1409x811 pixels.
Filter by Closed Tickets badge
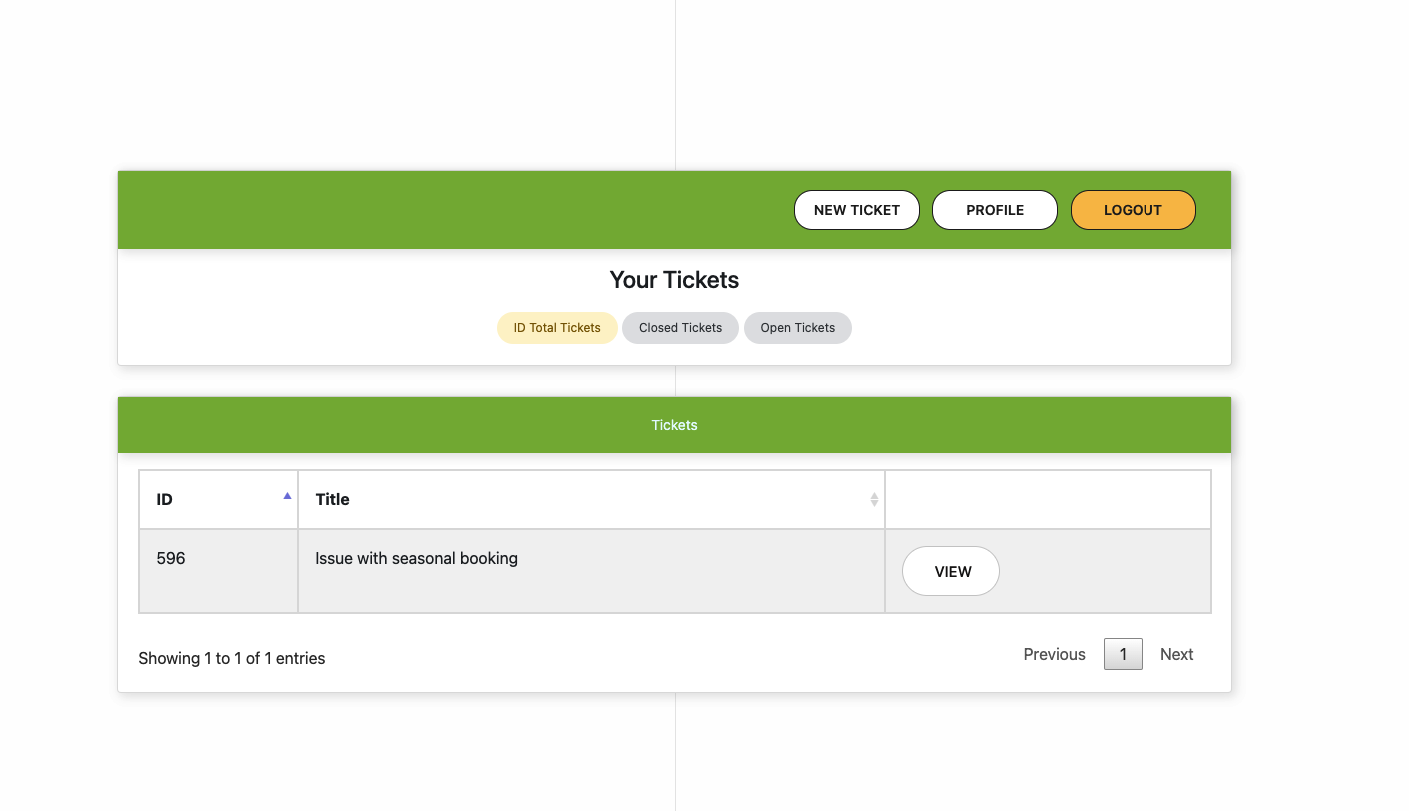tap(680, 328)
